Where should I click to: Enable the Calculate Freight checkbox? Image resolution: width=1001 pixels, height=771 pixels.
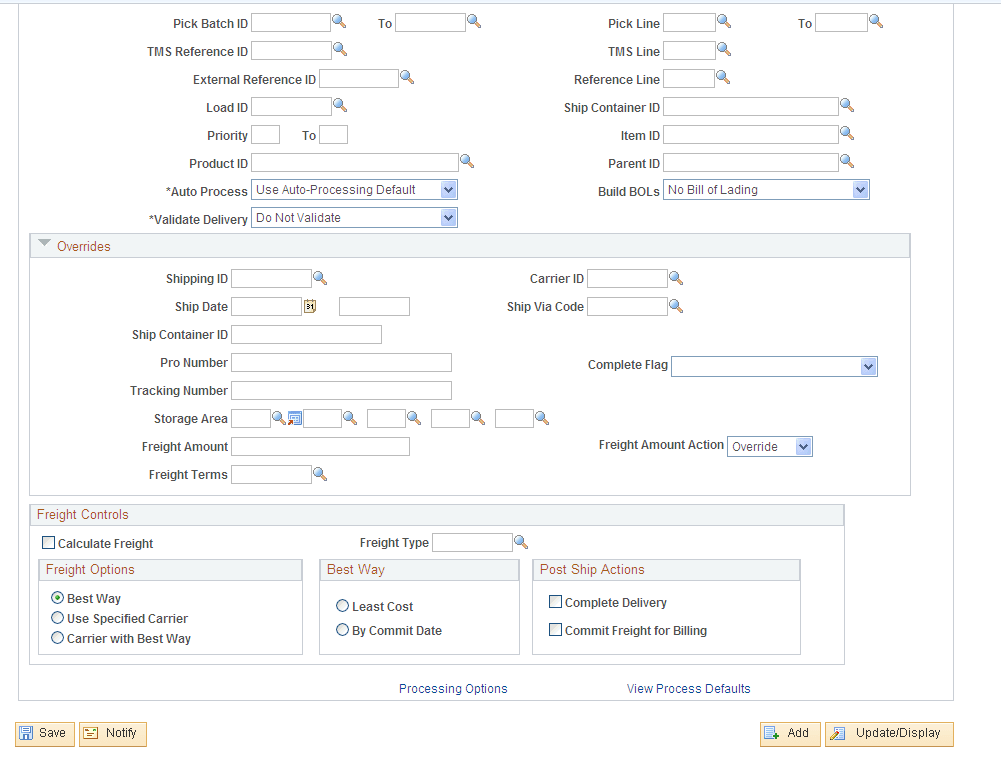point(48,542)
